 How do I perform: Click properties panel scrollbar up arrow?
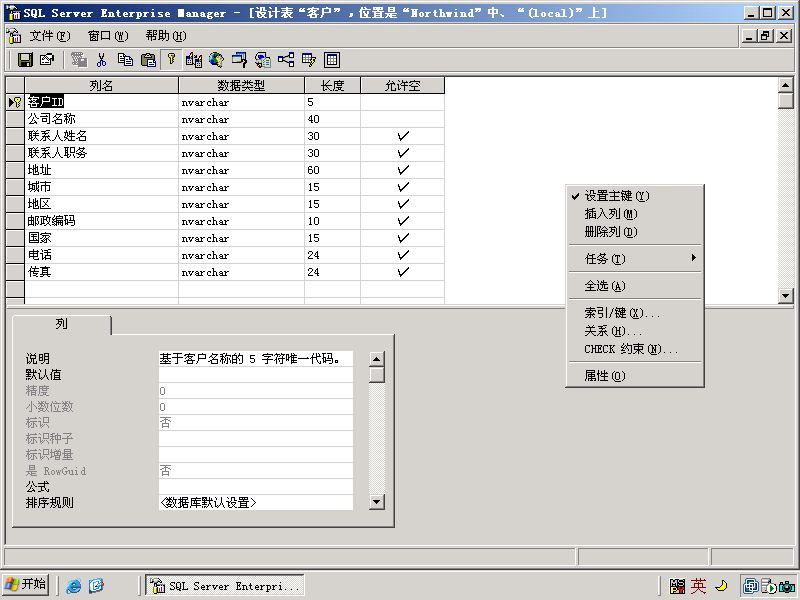(x=377, y=359)
